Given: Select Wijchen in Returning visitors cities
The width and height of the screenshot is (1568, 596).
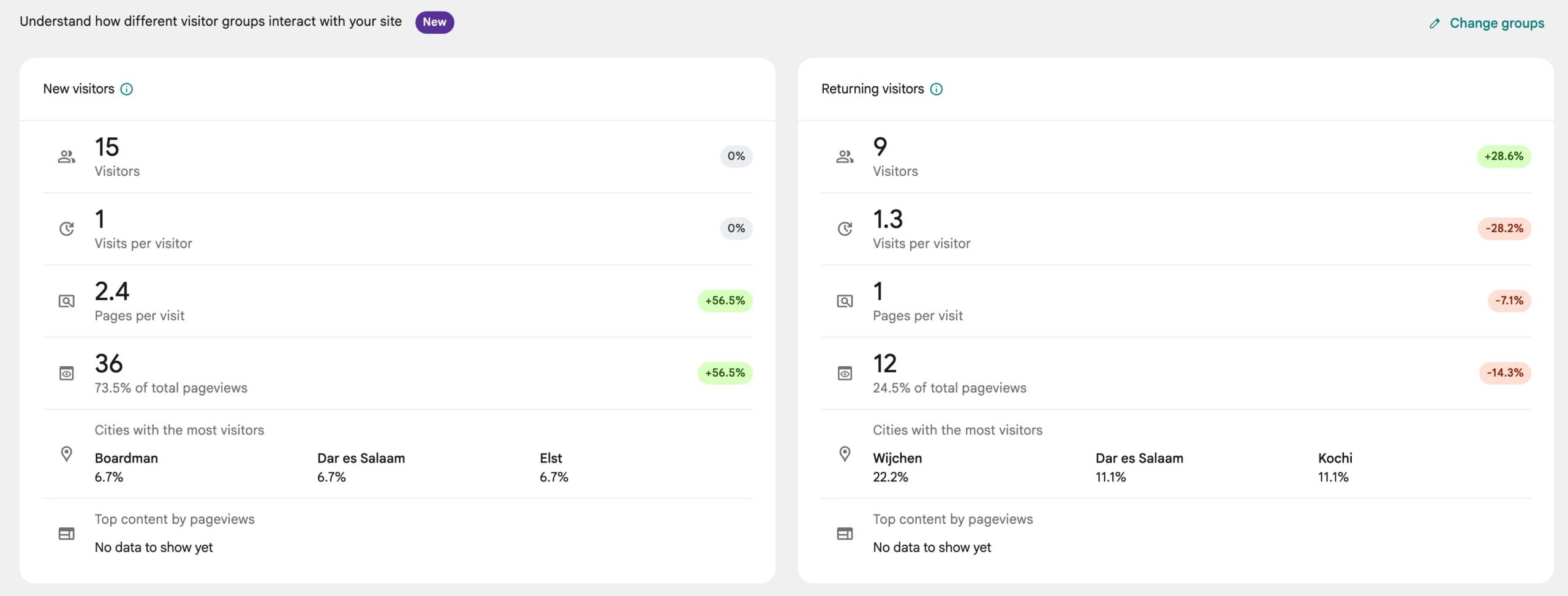Looking at the screenshot, I should (x=897, y=458).
